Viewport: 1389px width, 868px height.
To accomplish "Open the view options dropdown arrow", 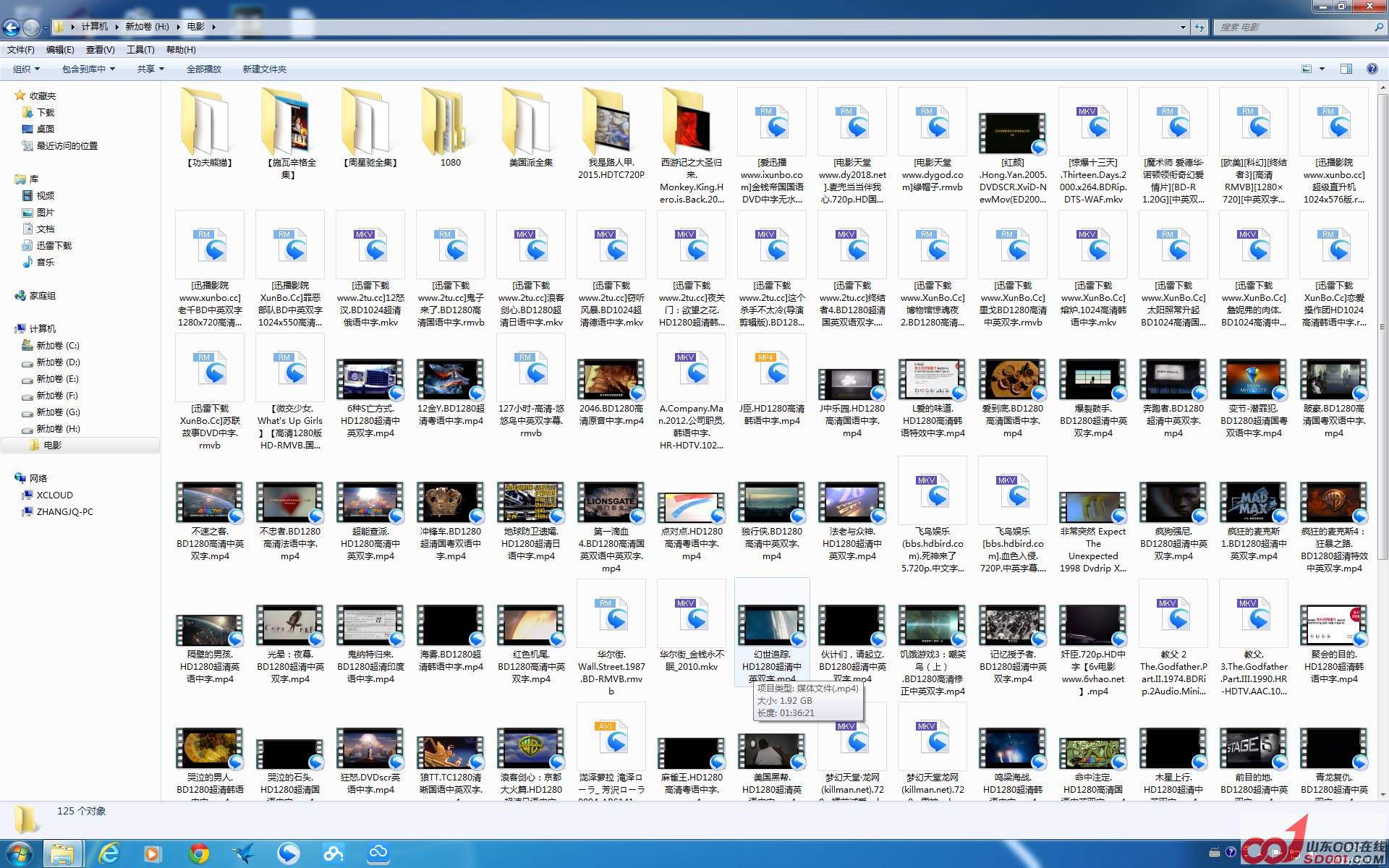I will (x=1322, y=69).
